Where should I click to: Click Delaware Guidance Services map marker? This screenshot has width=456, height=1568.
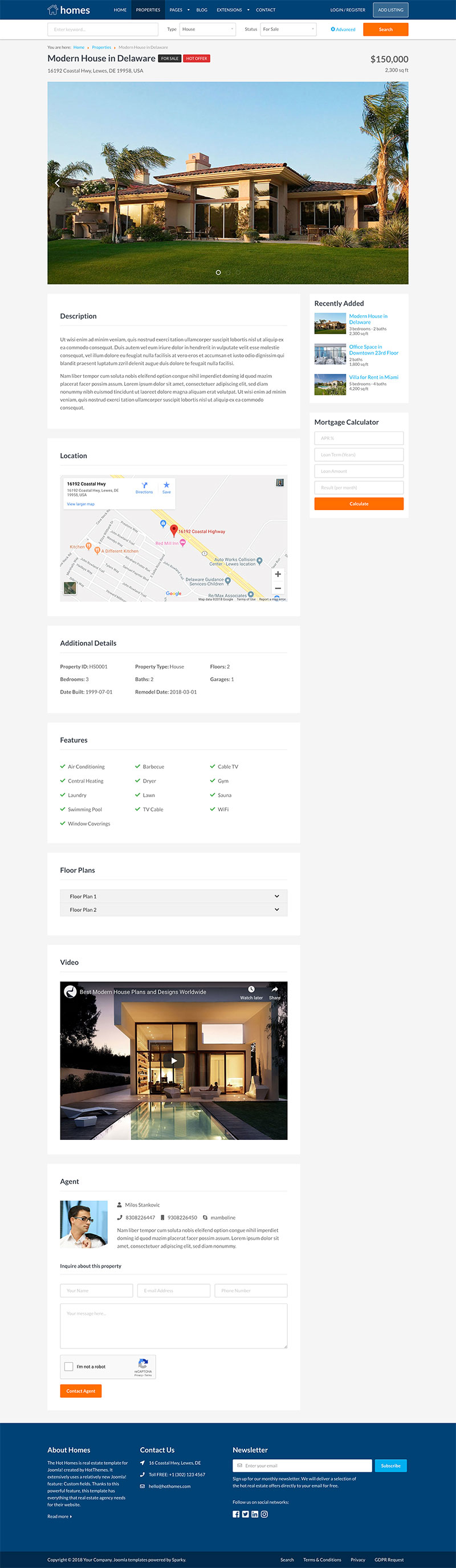pyautogui.click(x=227, y=581)
